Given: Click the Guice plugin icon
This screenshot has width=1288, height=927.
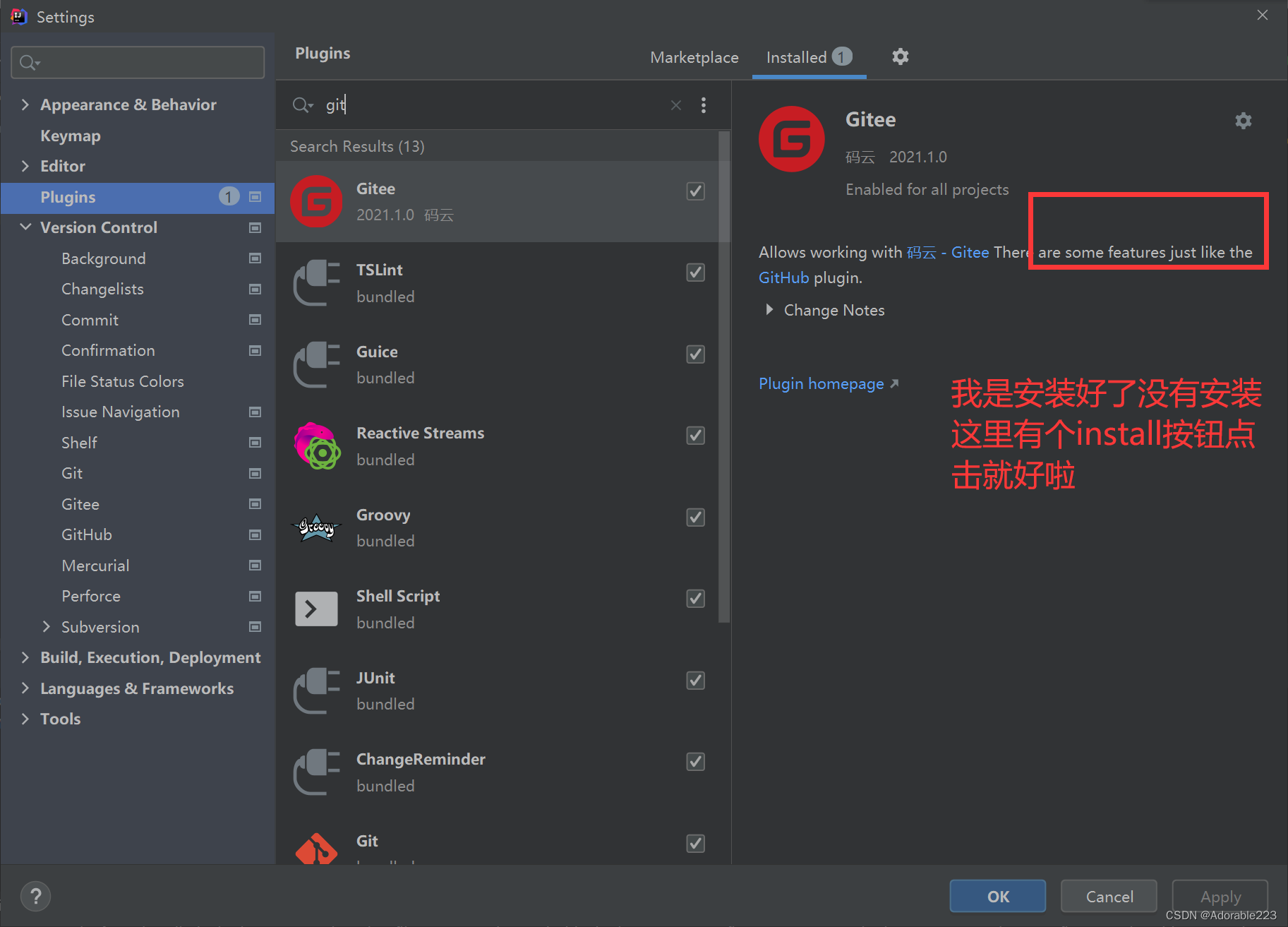Looking at the screenshot, I should tap(316, 364).
